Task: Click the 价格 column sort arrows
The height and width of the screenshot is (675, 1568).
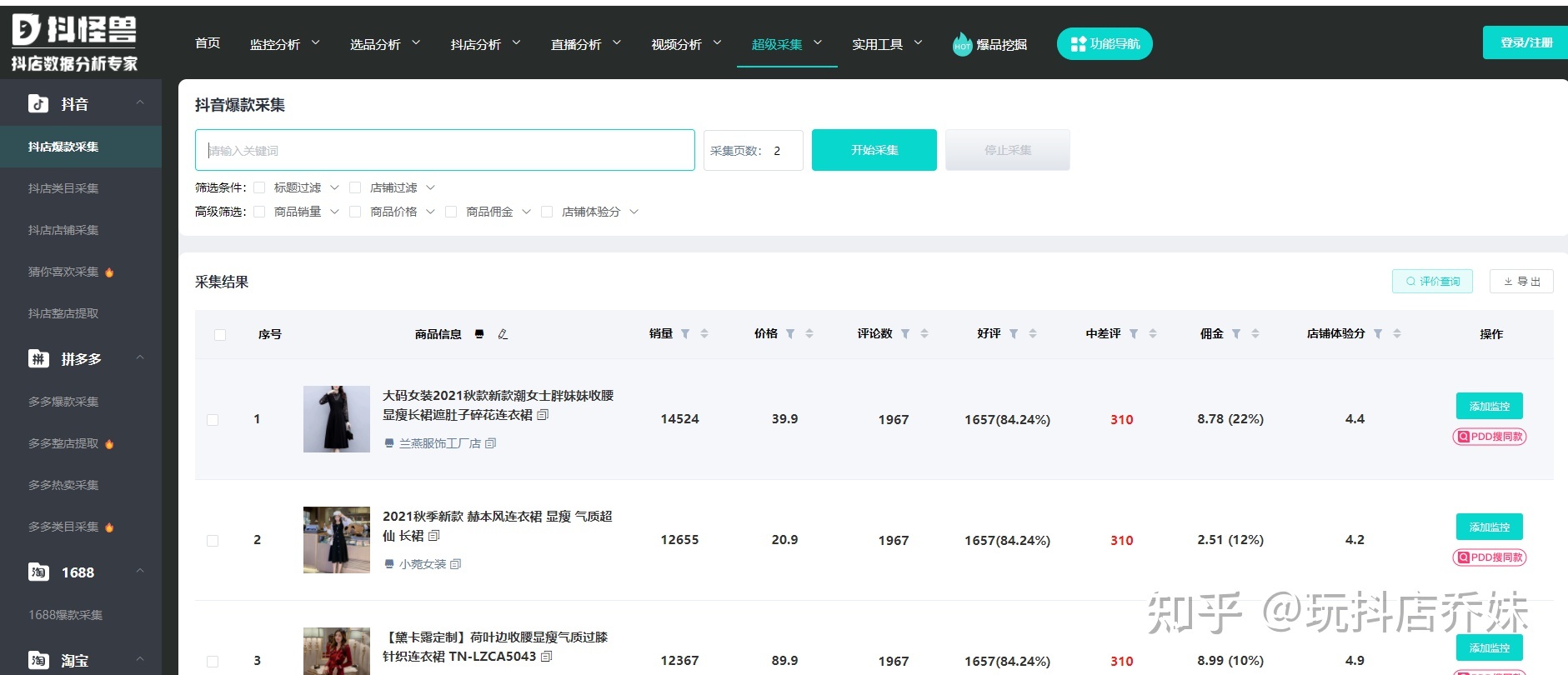Action: tap(809, 334)
